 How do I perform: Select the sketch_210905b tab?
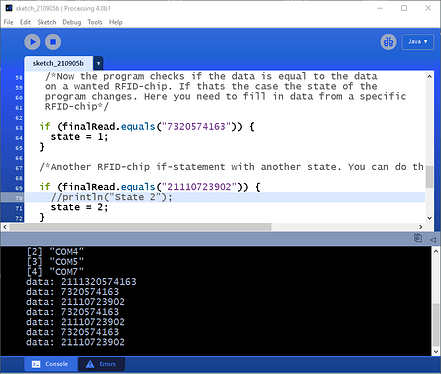(x=58, y=63)
